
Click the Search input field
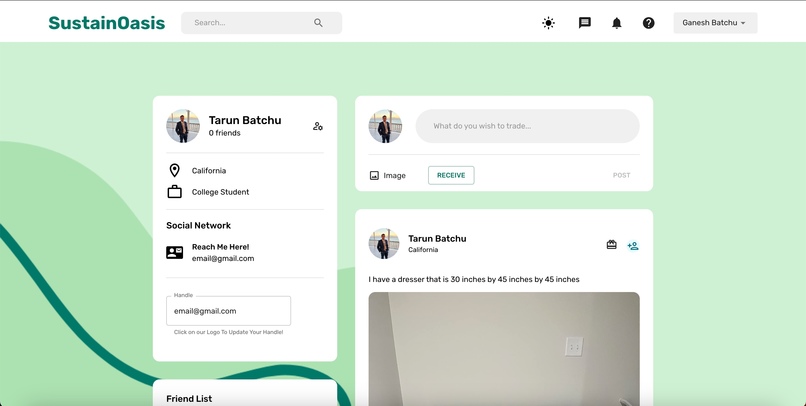(x=261, y=23)
